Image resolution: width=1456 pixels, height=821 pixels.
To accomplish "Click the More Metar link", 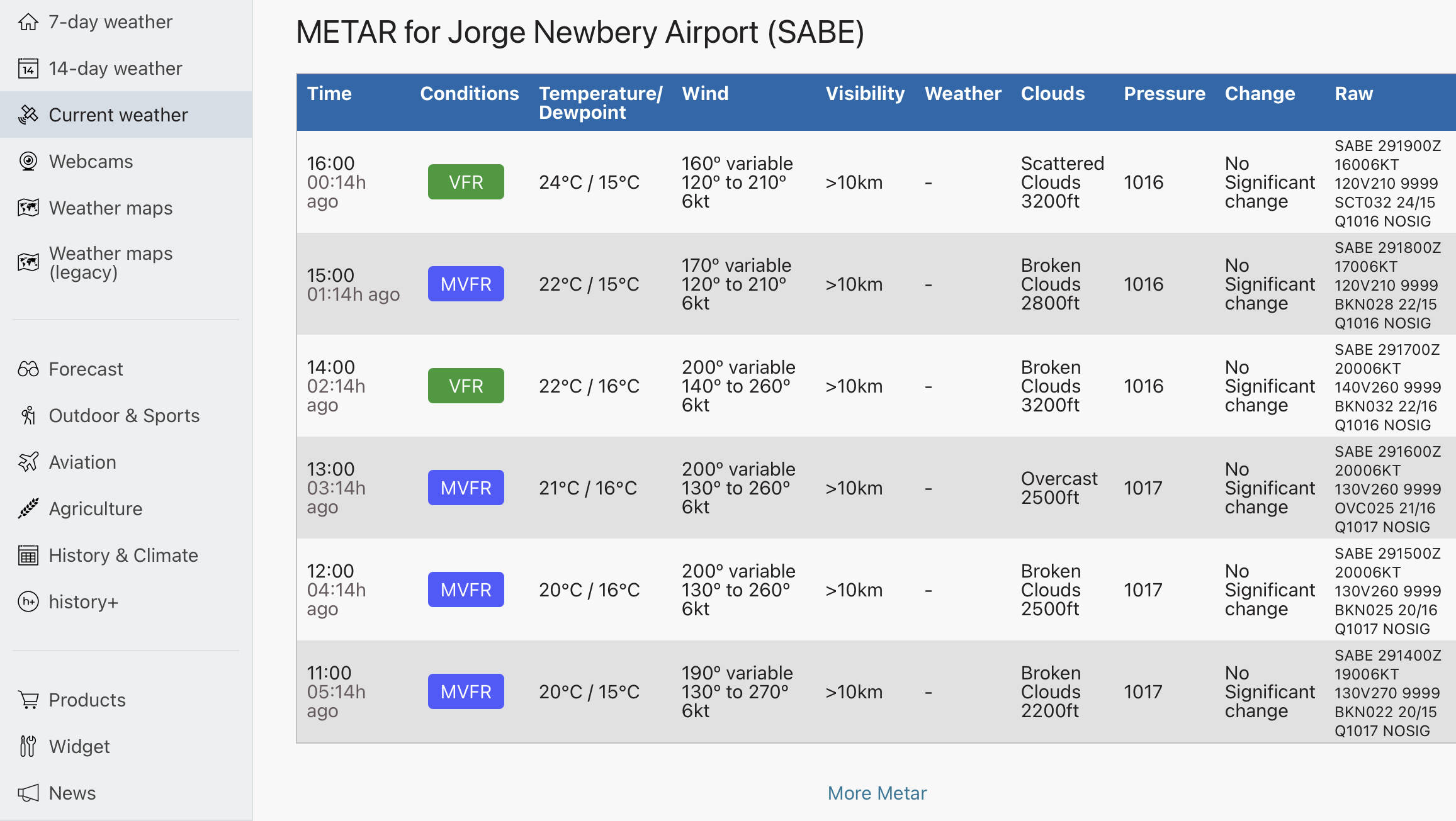I will click(876, 793).
